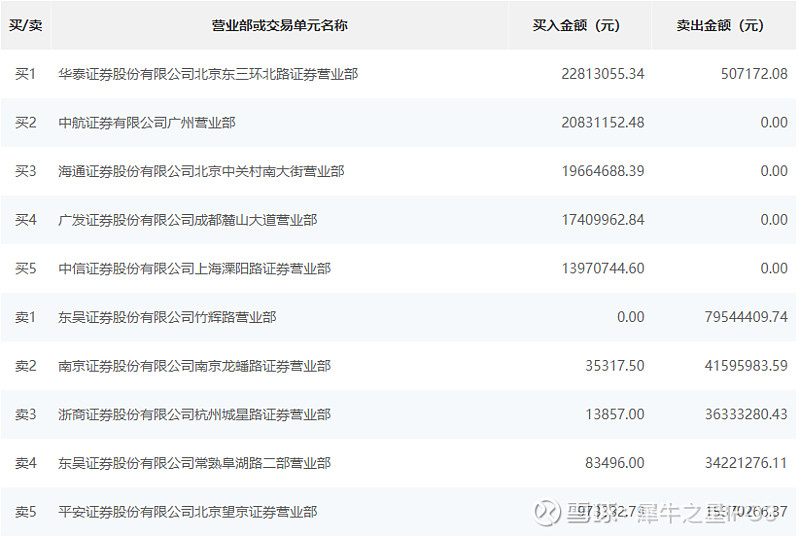
Task: Click sell amount 507172.08
Action: (754, 74)
